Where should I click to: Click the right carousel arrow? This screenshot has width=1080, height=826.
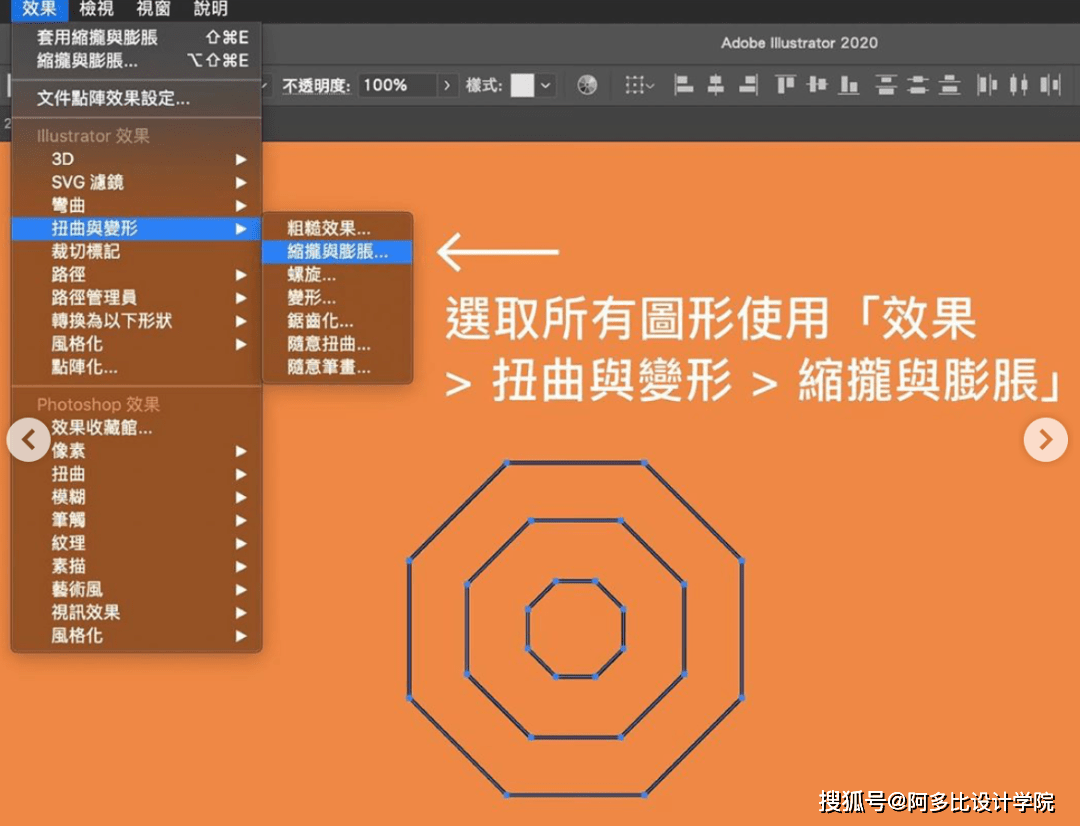coord(1045,440)
